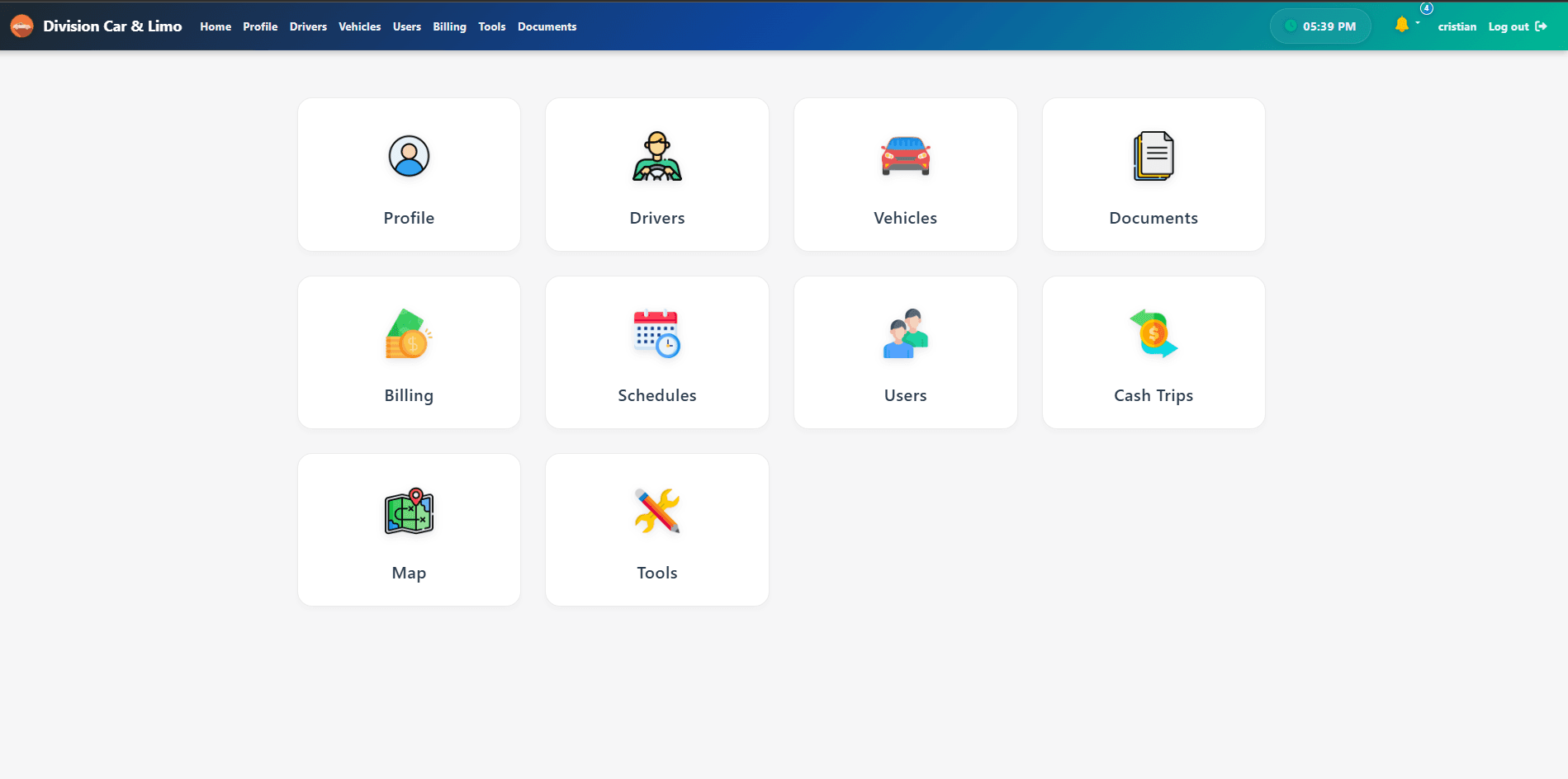Image resolution: width=1568 pixels, height=779 pixels.
Task: Click the Tools wrench and pencil icon
Action: [656, 511]
